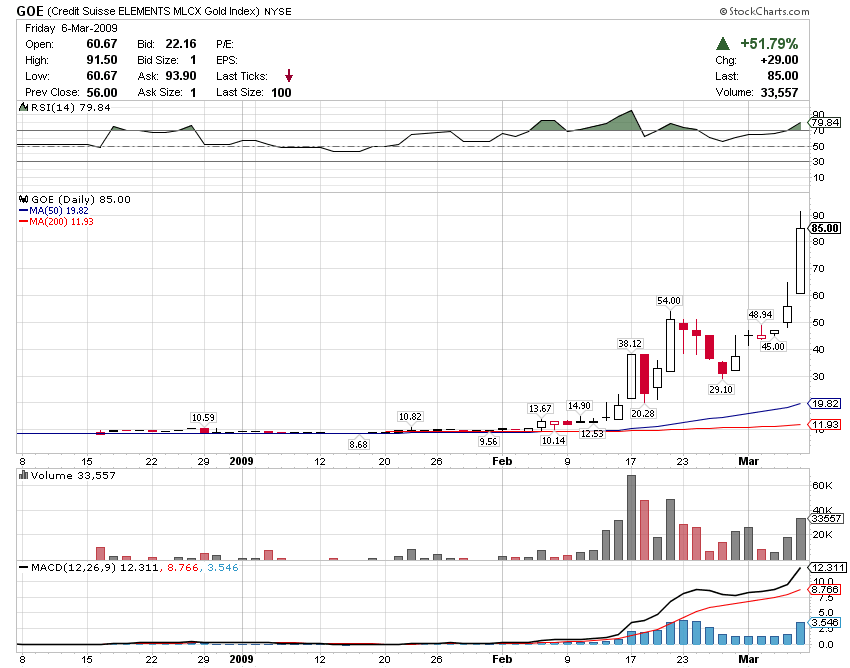
Task: Click the blue MA(50) legend line
Action: (x=24, y=210)
